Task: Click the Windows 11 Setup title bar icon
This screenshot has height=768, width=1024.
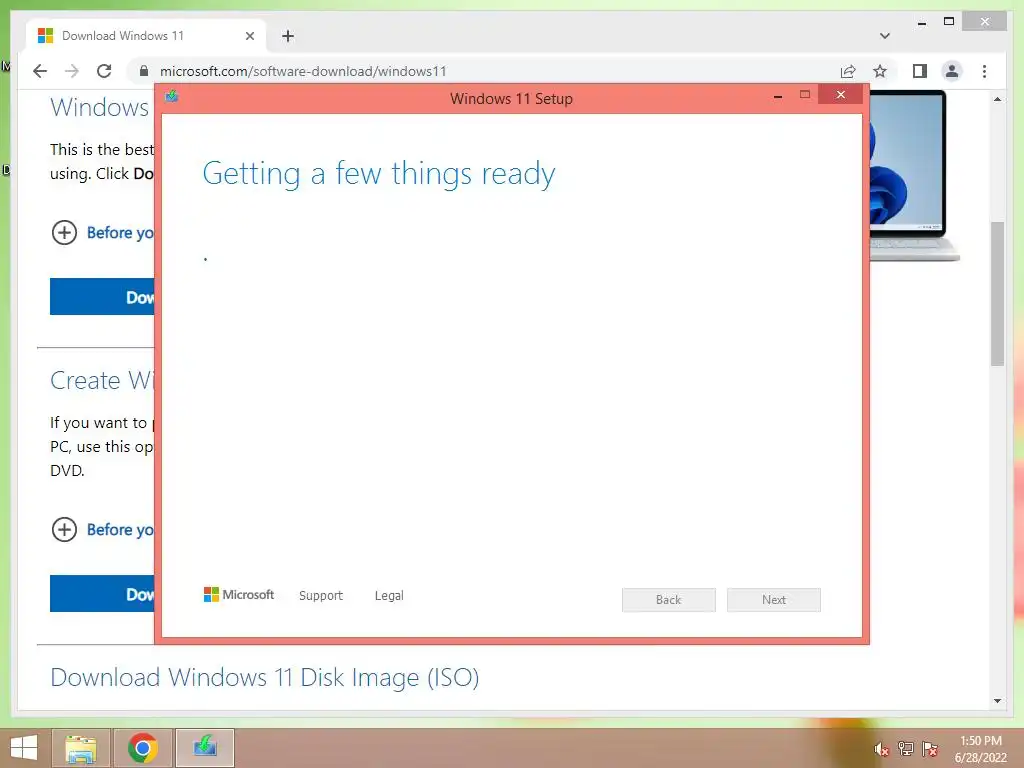Action: click(172, 97)
